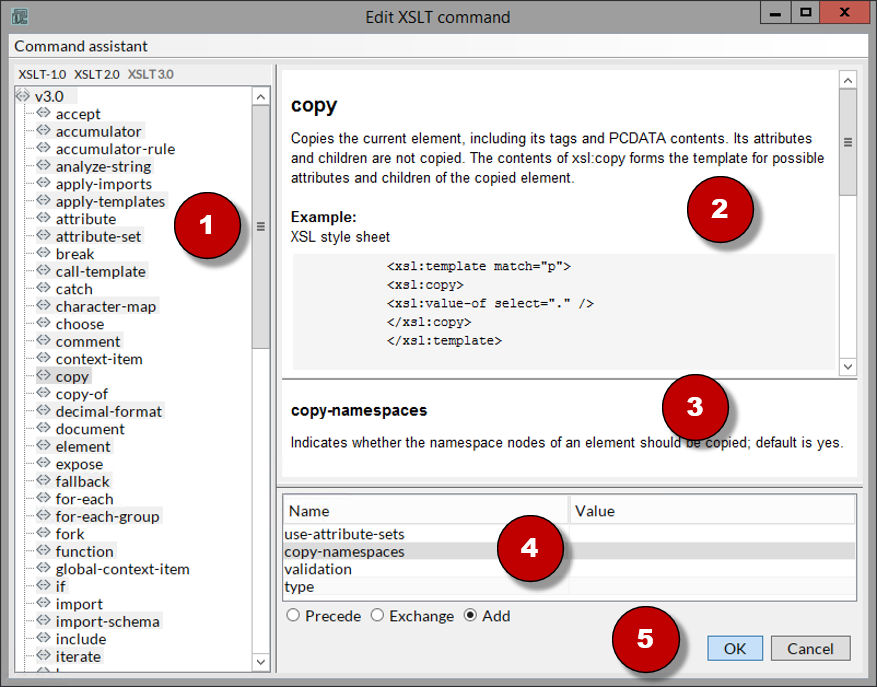
Task: Click the icon beside the accumulator element
Action: 43,131
